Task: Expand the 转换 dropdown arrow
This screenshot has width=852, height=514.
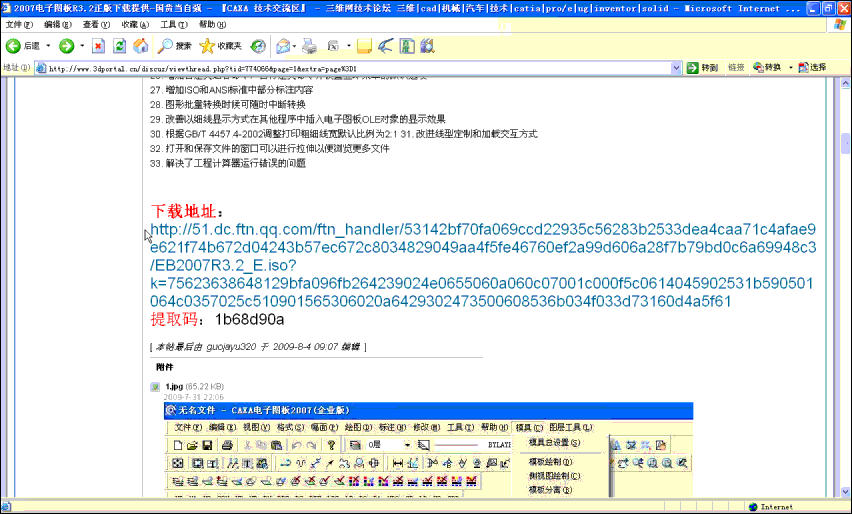Action: (x=791, y=67)
